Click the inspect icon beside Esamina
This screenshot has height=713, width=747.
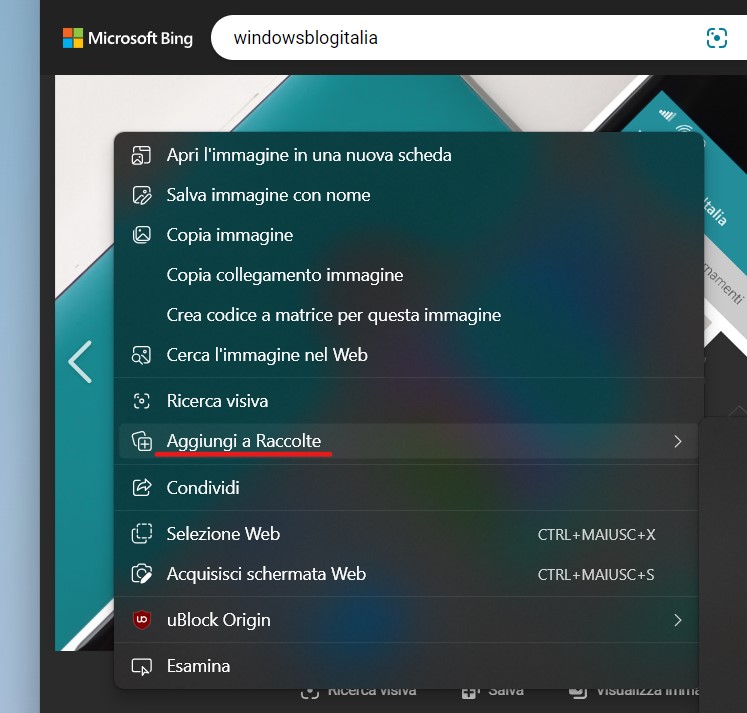point(141,667)
